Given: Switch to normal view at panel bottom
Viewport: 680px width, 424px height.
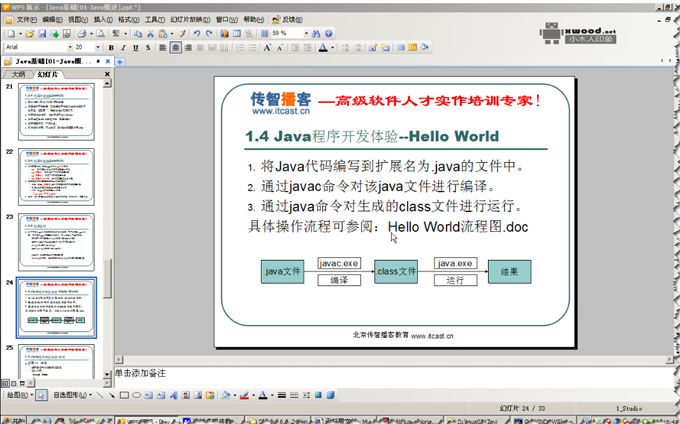Looking at the screenshot, I should tap(5, 383).
